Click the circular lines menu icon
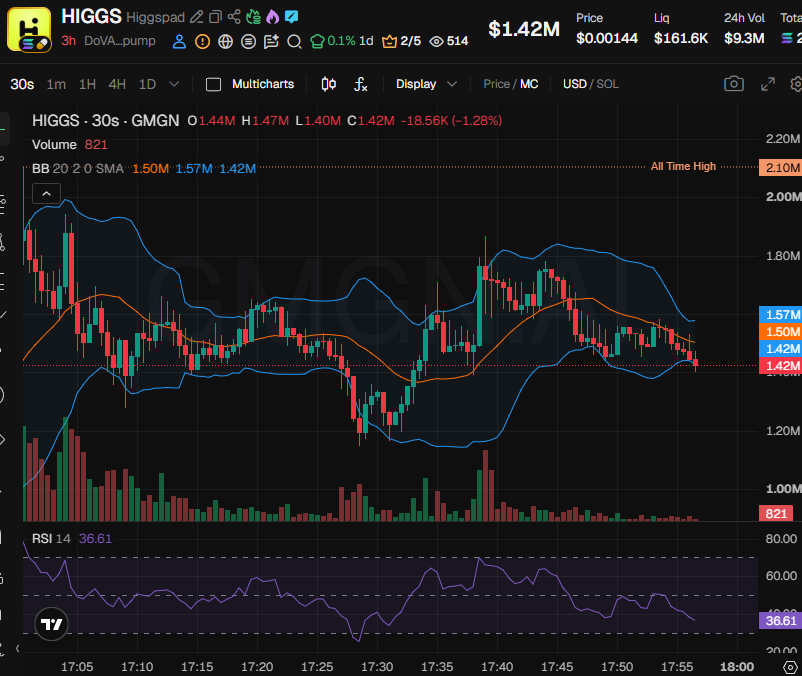 pos(249,41)
